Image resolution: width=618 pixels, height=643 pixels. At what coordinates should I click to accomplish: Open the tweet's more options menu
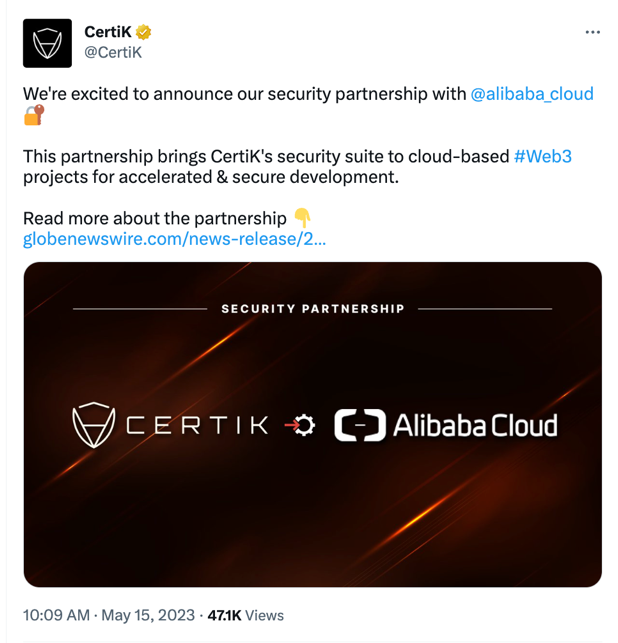[592, 32]
